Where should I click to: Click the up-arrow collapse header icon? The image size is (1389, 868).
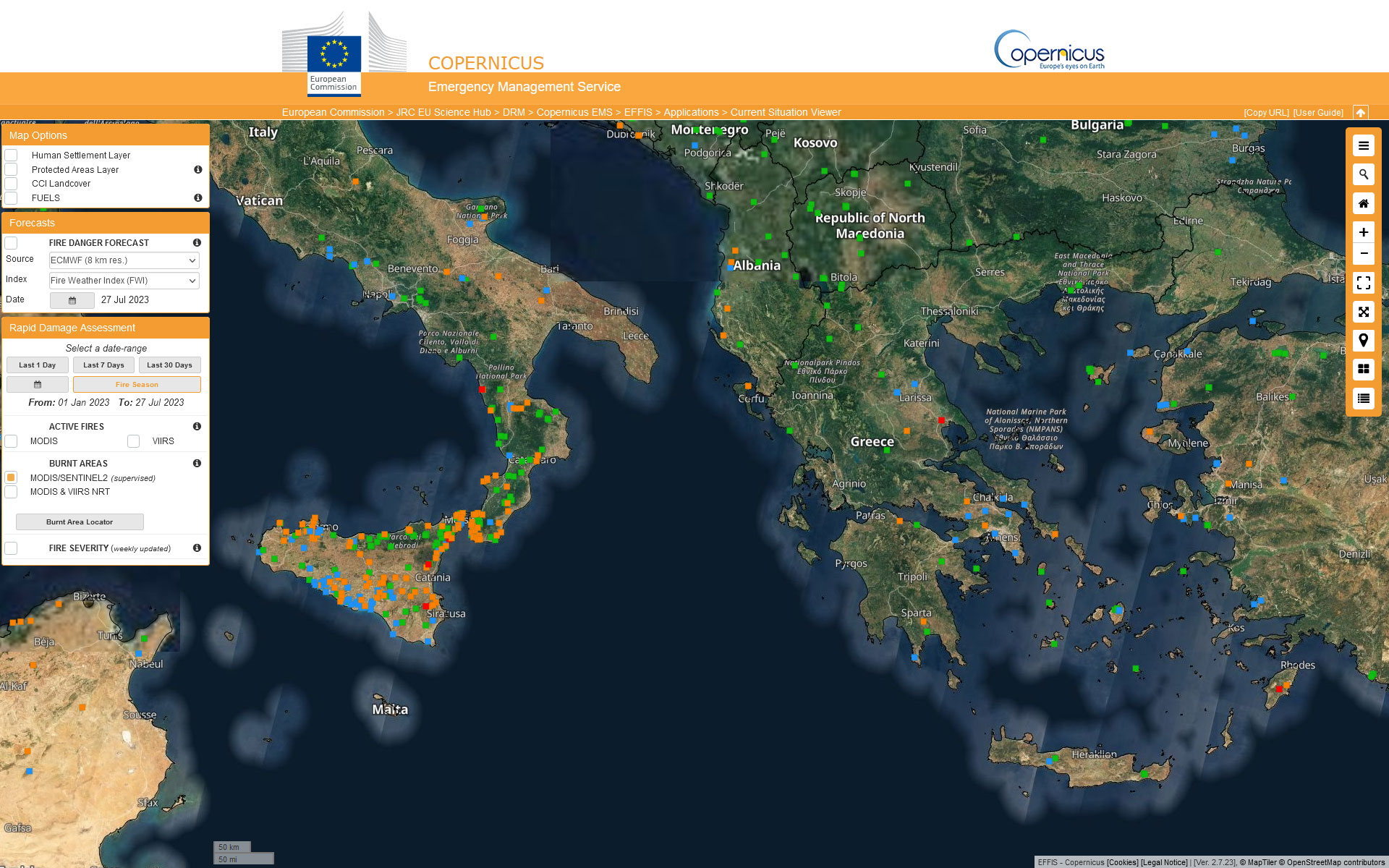(1360, 112)
